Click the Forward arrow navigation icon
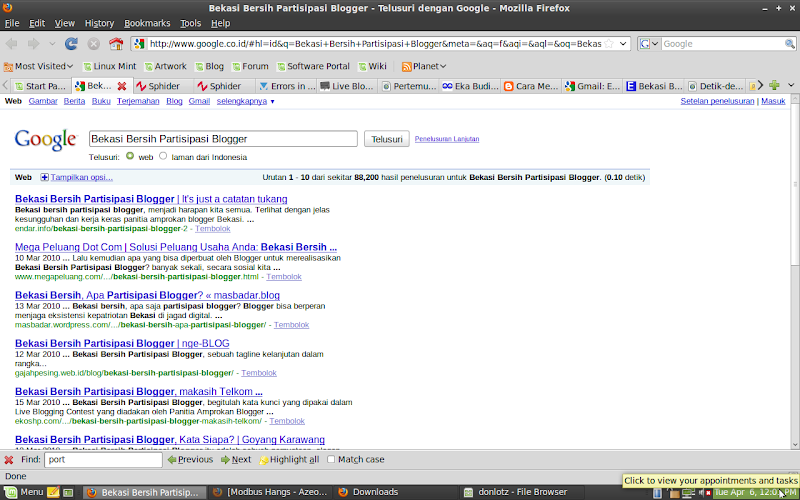Viewport: 800px width, 500px height. [34, 44]
